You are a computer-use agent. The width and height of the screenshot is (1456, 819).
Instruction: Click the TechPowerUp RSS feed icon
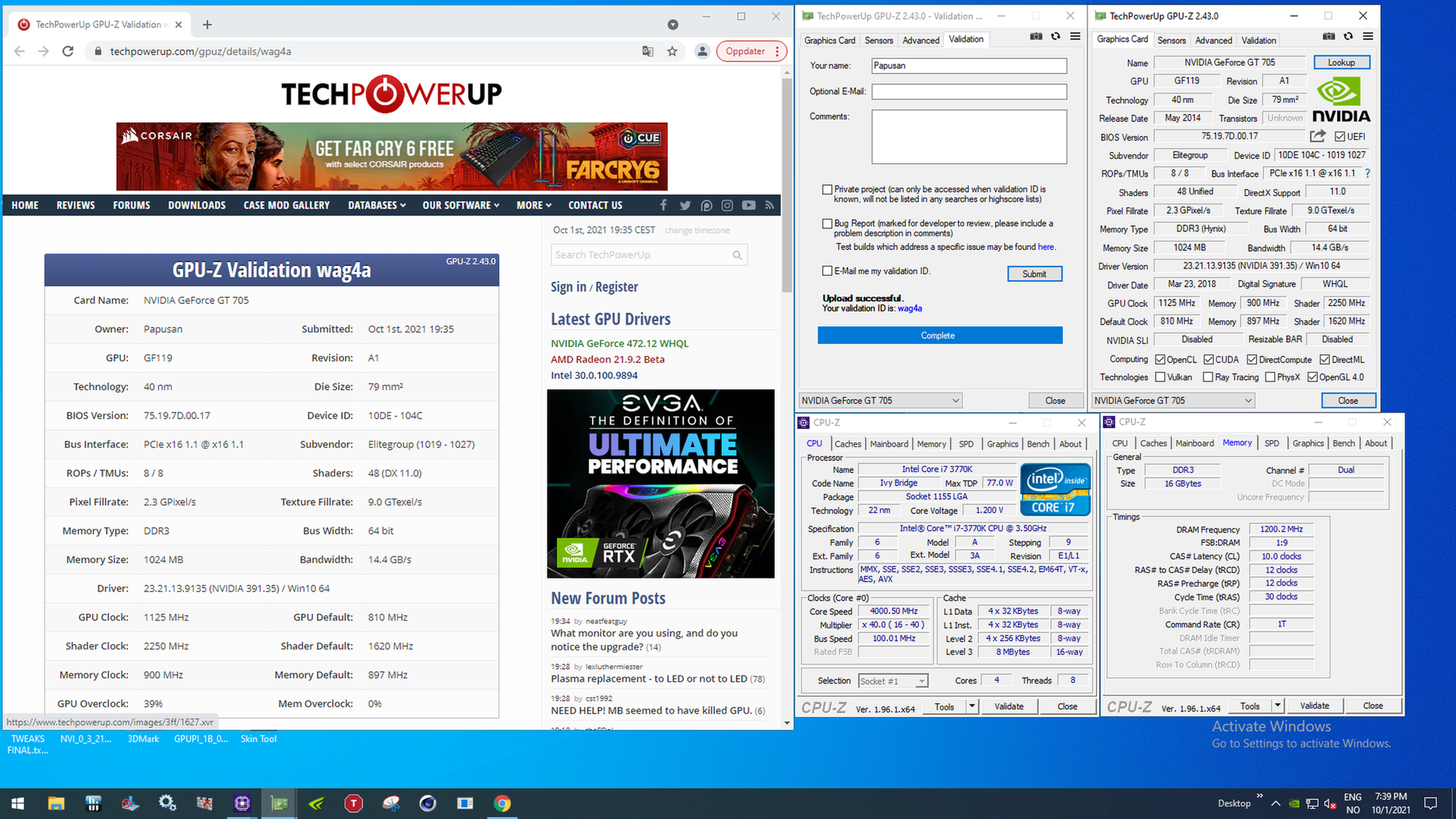click(x=769, y=205)
